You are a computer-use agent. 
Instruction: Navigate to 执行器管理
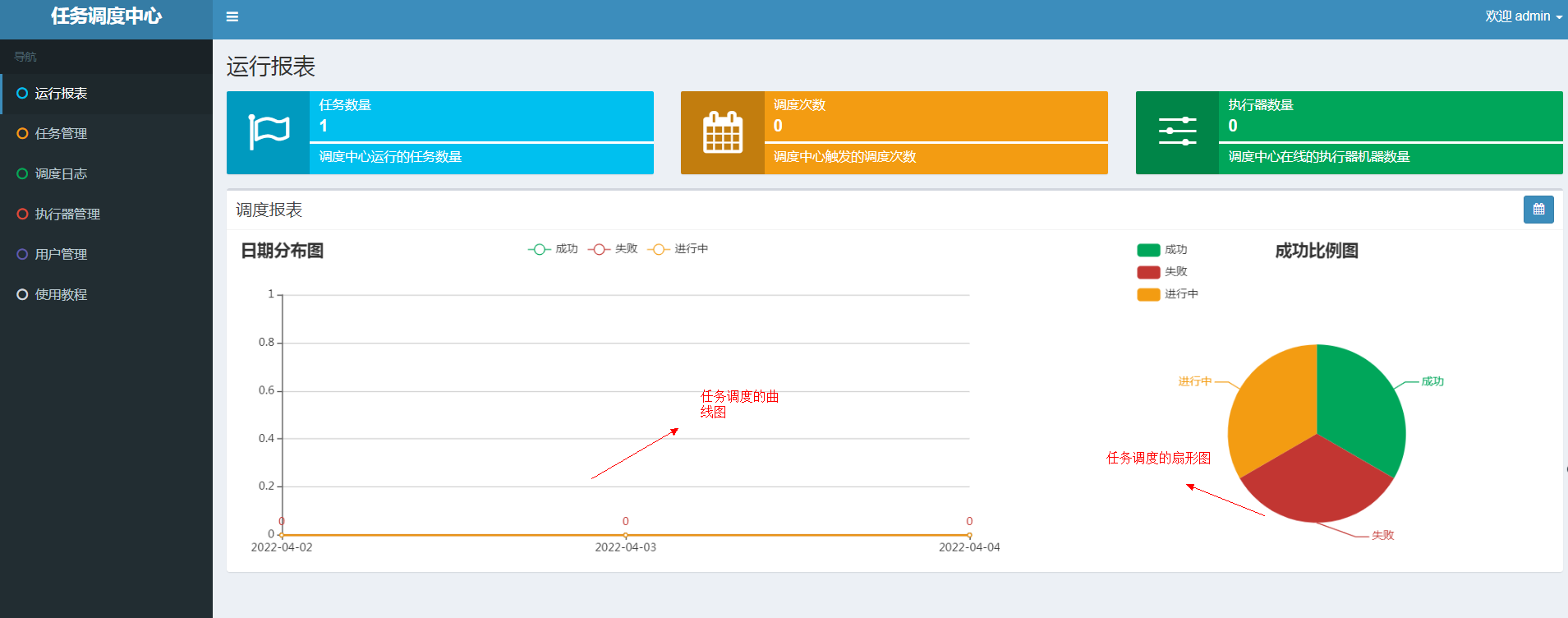(x=106, y=214)
